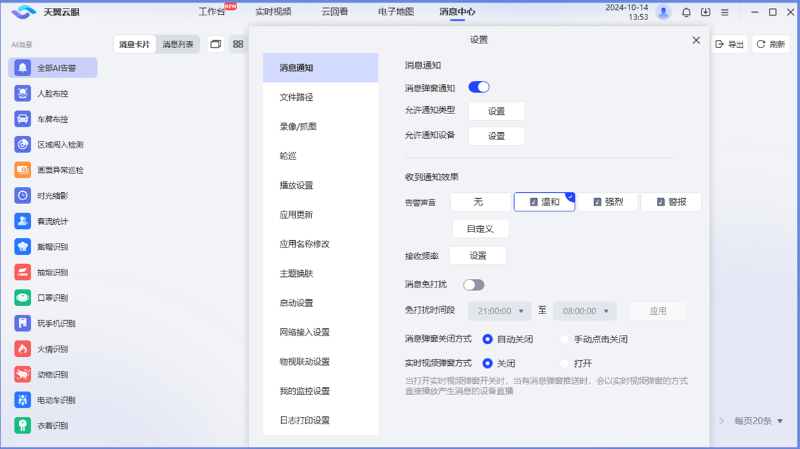Image resolution: width=800 pixels, height=449 pixels.
Task: Switch to the 电子地图 top tab
Action: [x=395, y=13]
